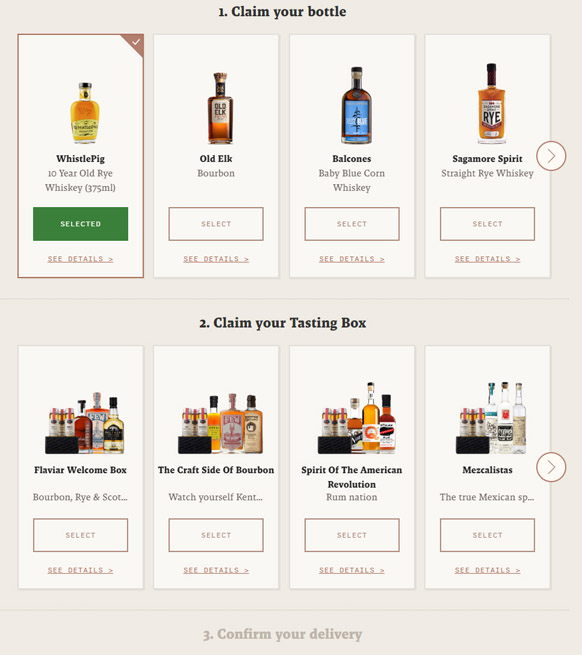This screenshot has height=655, width=582.
Task: Click the Balcones Baby Blue bottle image
Action: coord(356,105)
